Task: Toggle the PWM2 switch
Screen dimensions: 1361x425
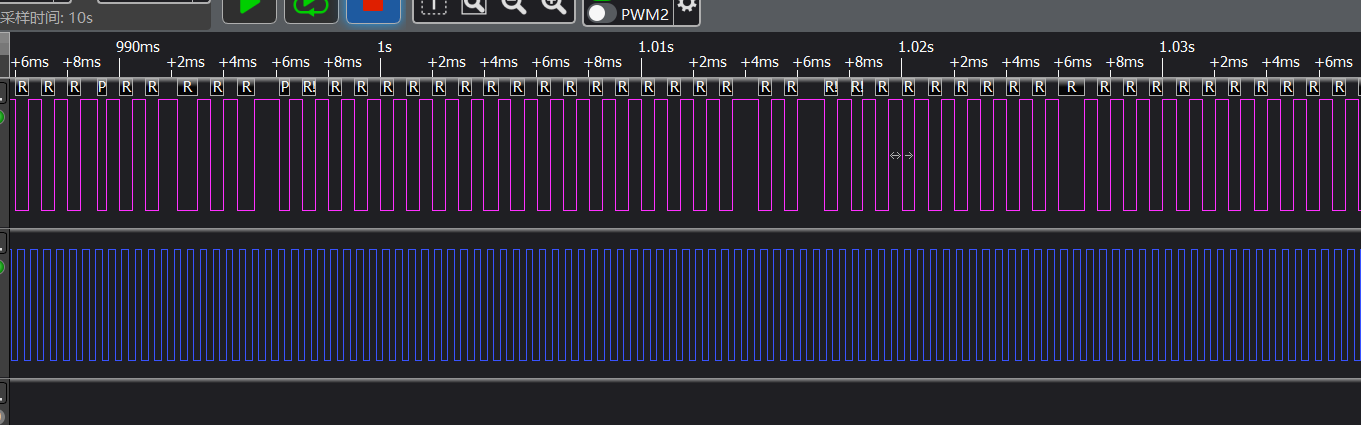Action: tap(601, 13)
